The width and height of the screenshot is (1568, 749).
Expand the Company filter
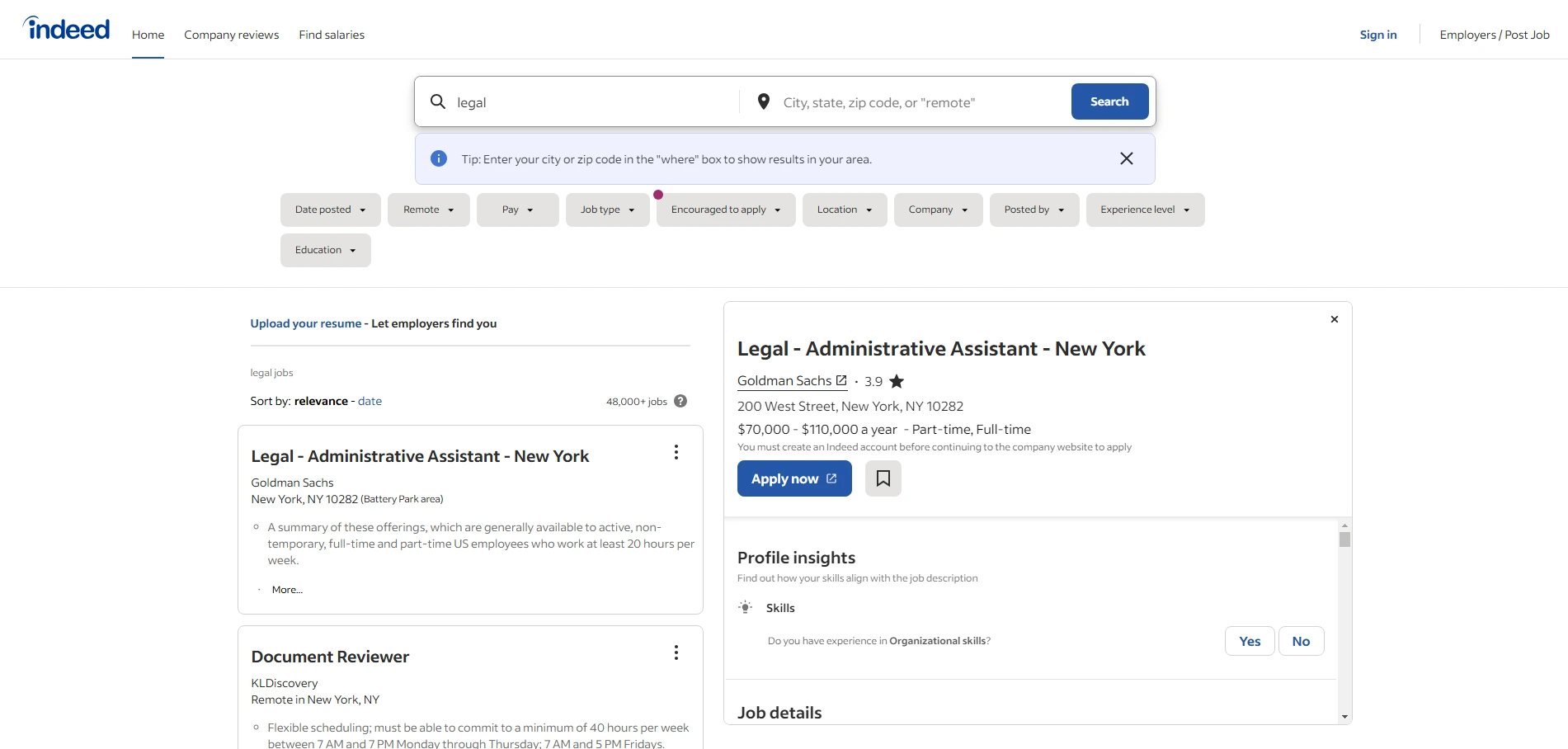pyautogui.click(x=939, y=210)
